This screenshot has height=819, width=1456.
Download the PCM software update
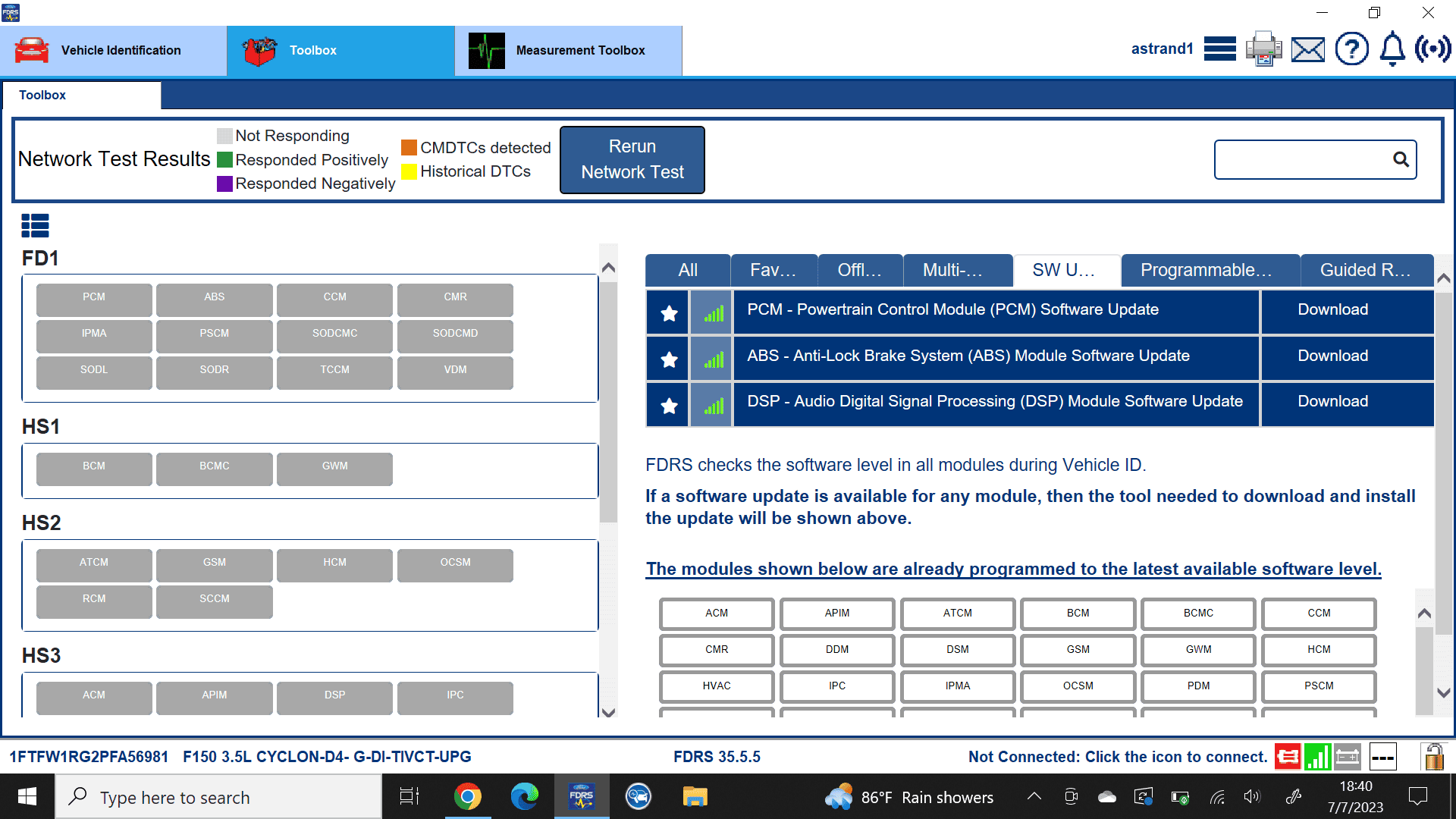[1332, 309]
